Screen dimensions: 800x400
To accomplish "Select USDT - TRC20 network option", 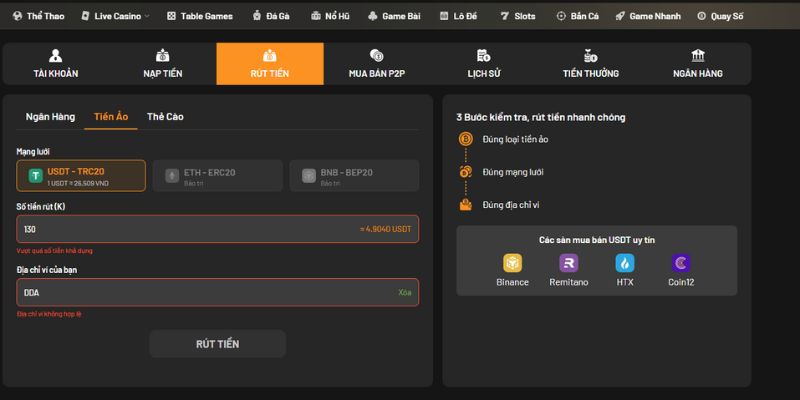I will click(81, 176).
